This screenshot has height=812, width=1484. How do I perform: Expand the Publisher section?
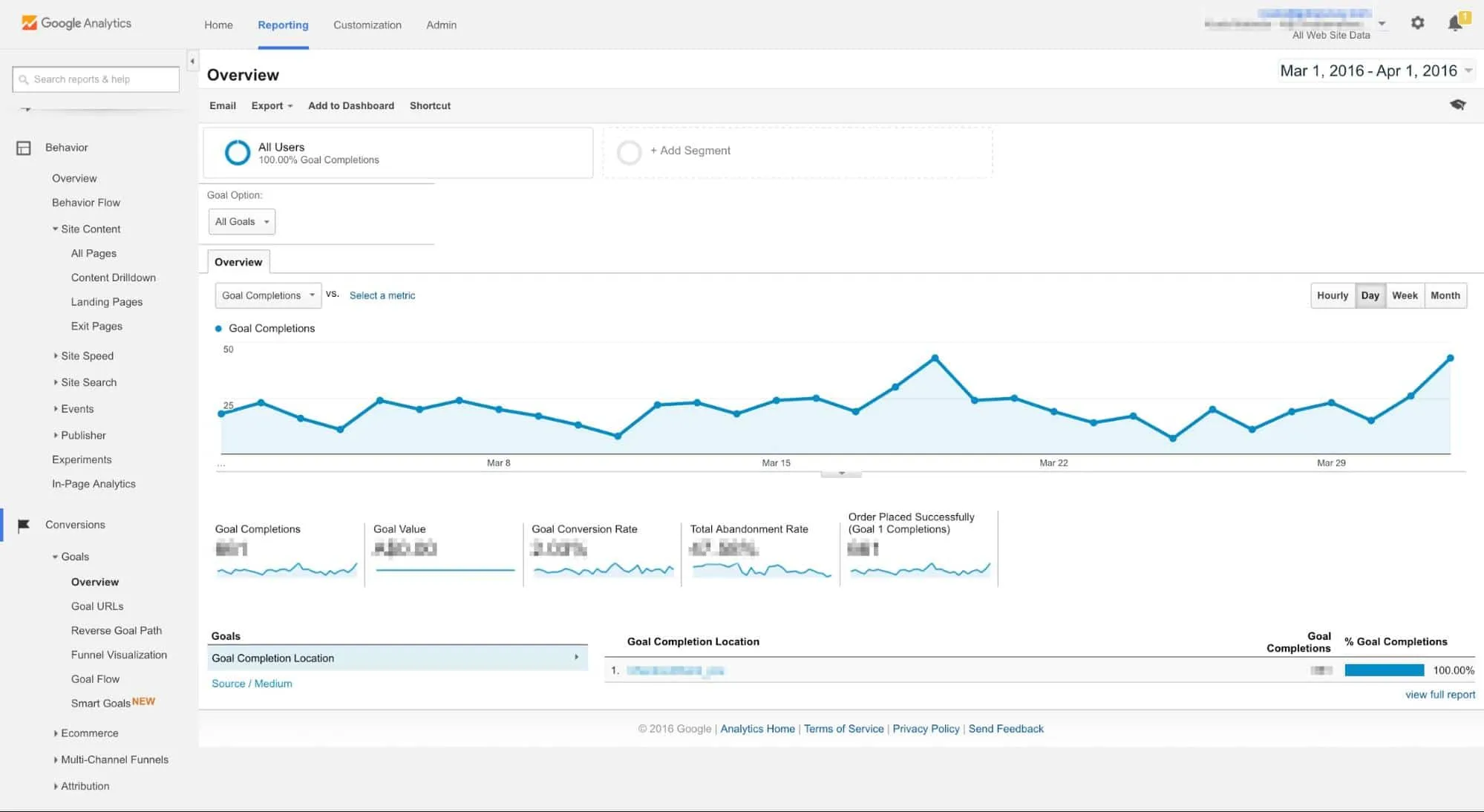55,435
